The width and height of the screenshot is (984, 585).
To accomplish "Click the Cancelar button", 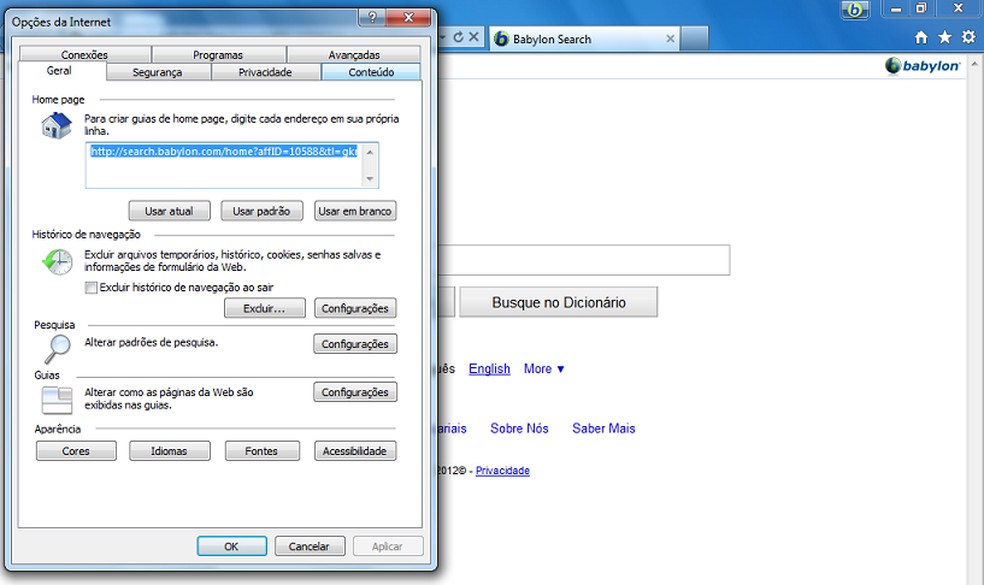I will click(x=309, y=546).
